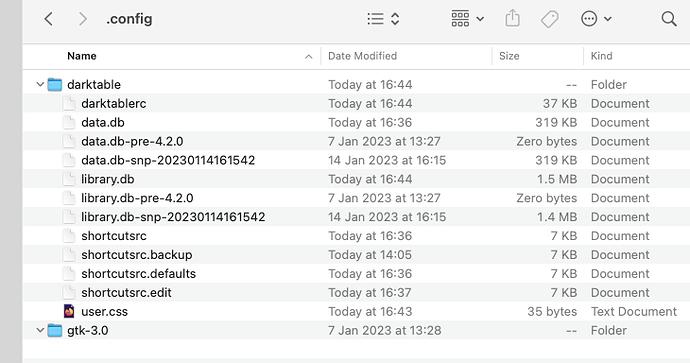The height and width of the screenshot is (363, 690).
Task: Click the .config window title
Action: [x=129, y=19]
